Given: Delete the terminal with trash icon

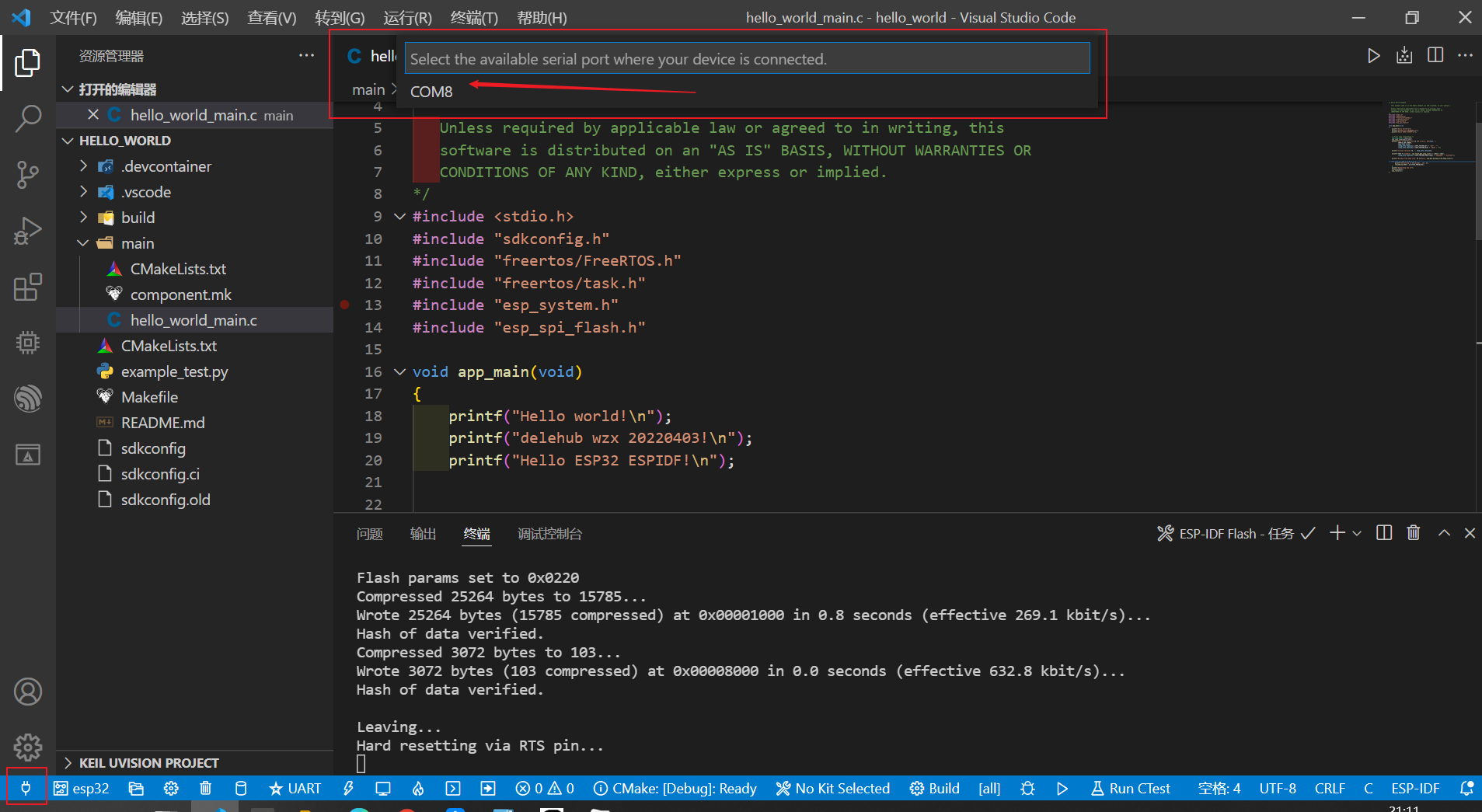Looking at the screenshot, I should click(1414, 533).
